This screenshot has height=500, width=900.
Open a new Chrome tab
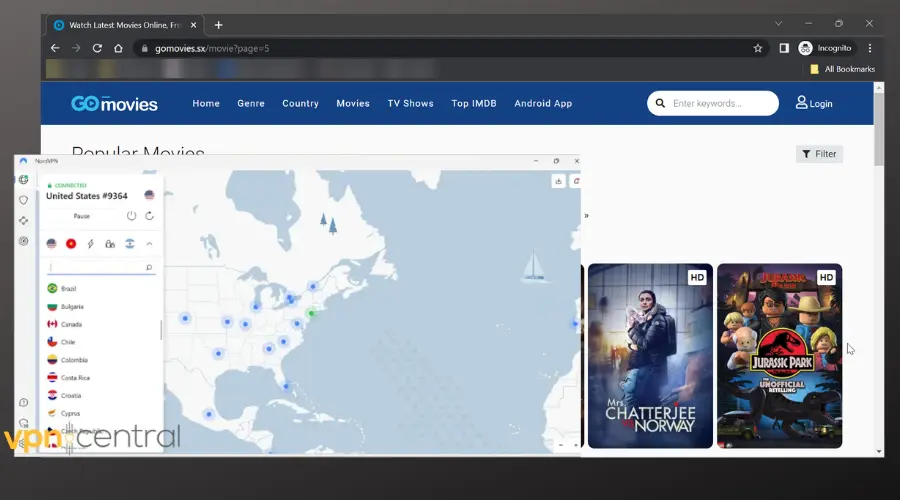tap(218, 25)
